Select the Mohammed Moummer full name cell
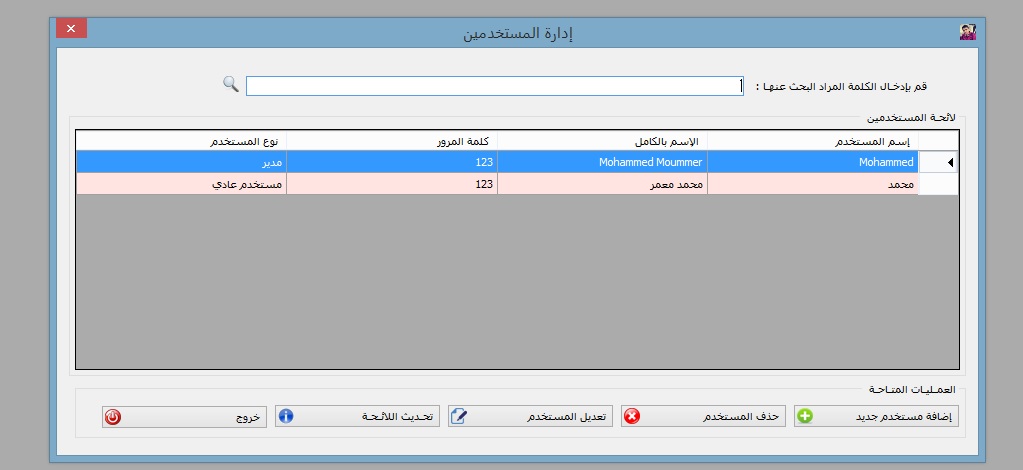 pos(602,162)
